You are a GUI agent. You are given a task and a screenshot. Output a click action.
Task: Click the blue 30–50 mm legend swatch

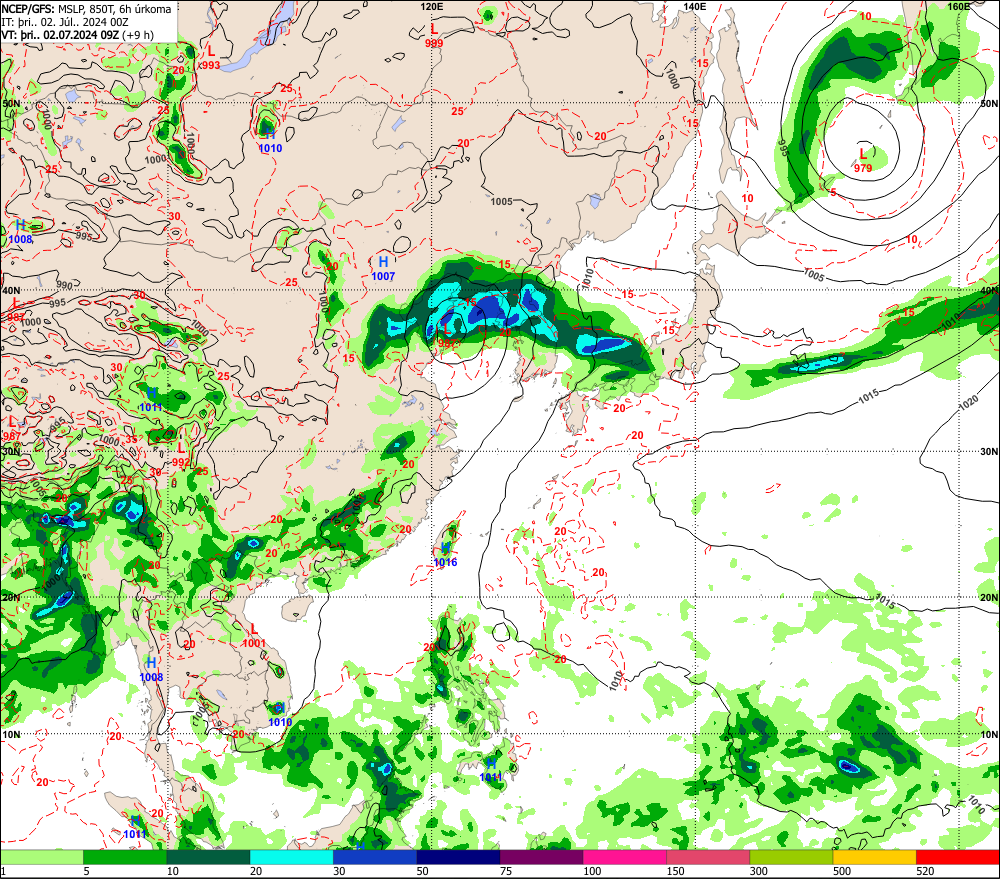pyautogui.click(x=375, y=857)
